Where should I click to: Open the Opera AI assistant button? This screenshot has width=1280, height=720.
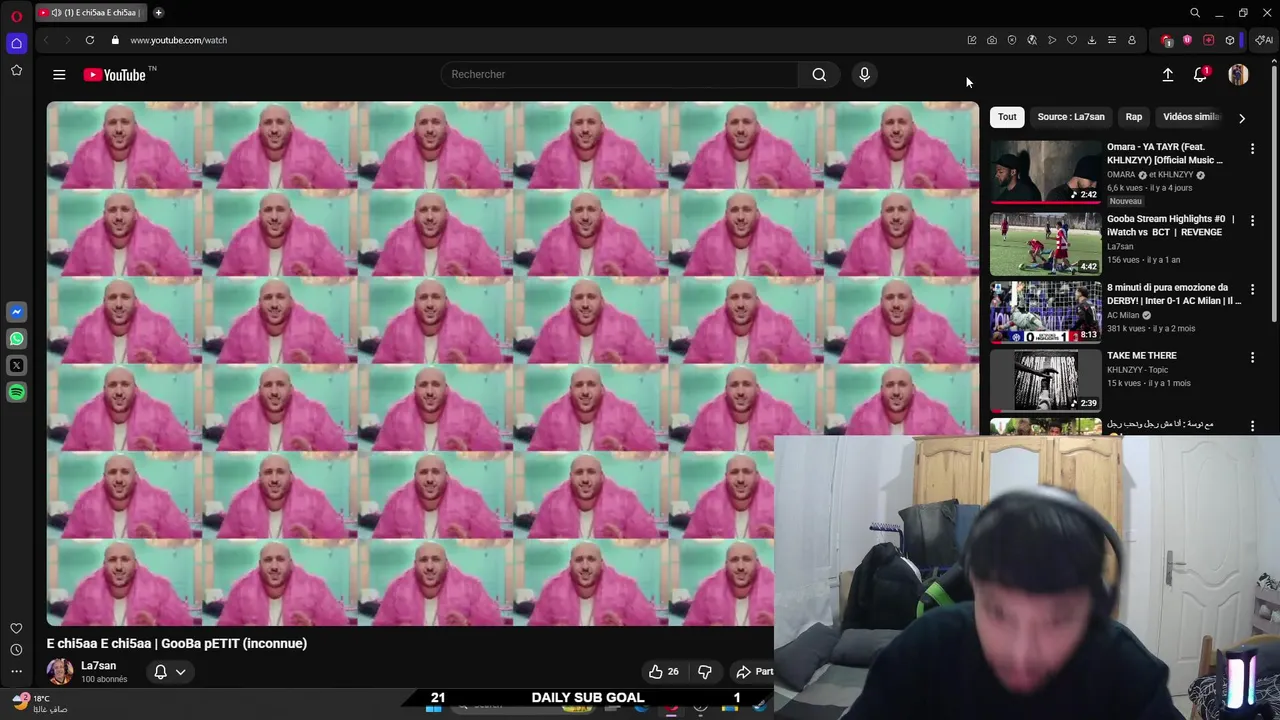1264,40
